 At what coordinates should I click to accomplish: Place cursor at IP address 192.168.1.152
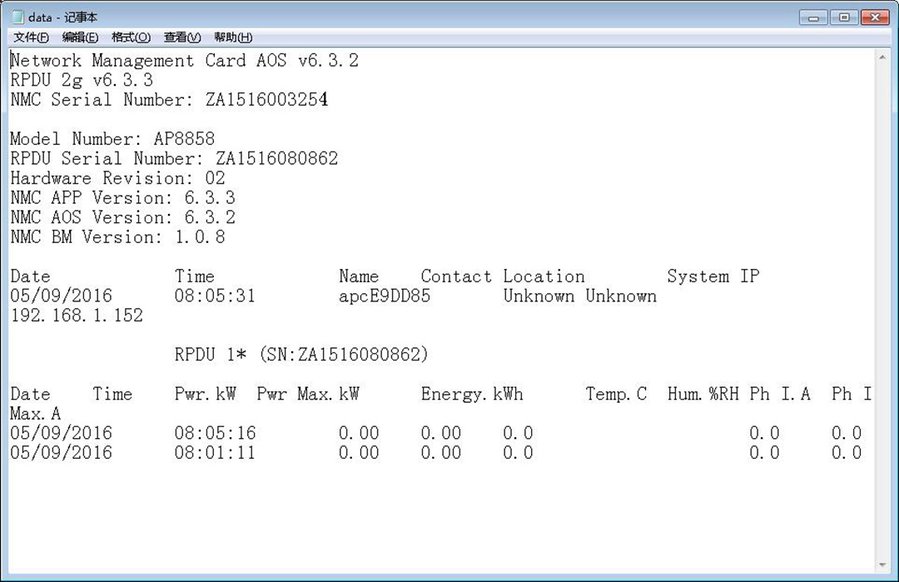[x=76, y=316]
